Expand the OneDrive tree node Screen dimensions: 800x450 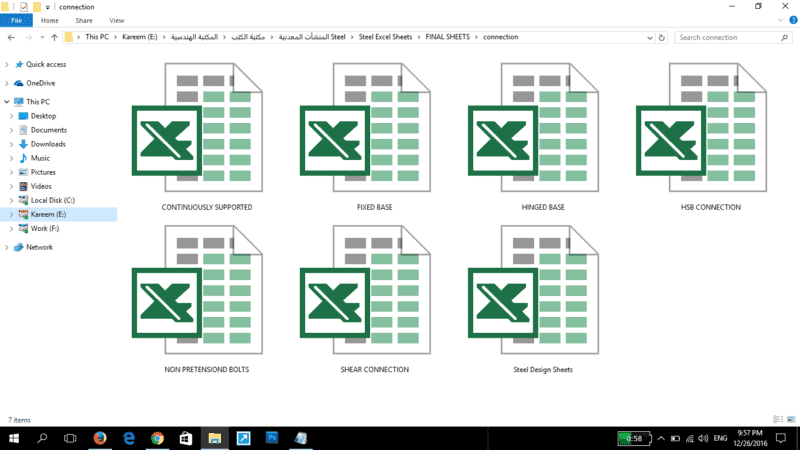tap(7, 83)
